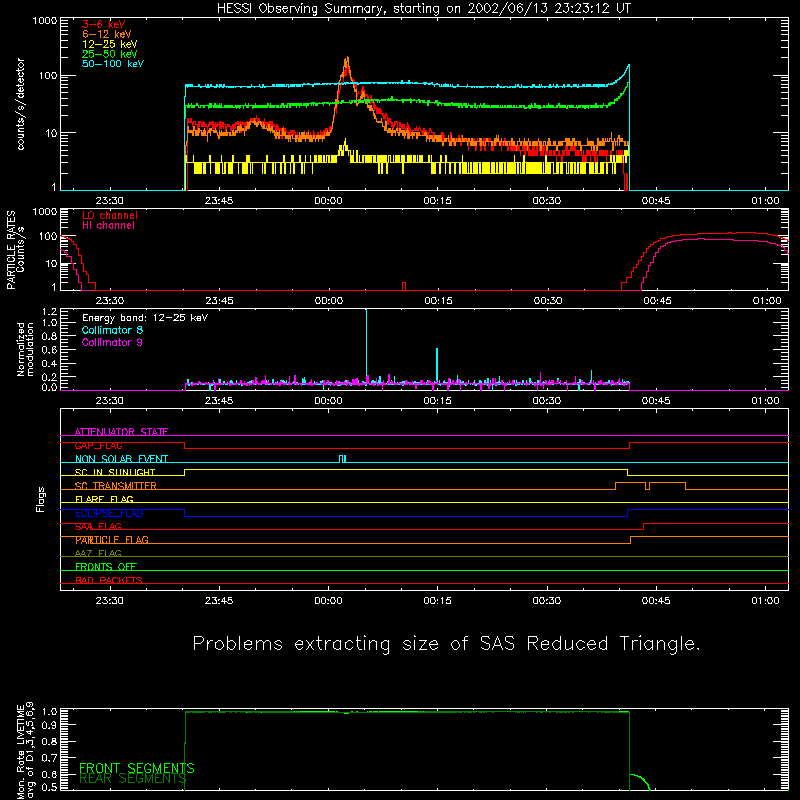Click the "PARTICLE RATES" axis label

tap(11, 250)
